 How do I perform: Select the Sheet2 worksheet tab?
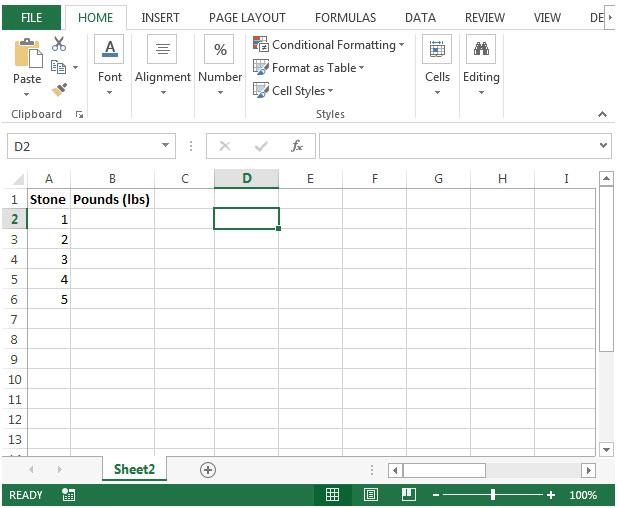point(134,469)
